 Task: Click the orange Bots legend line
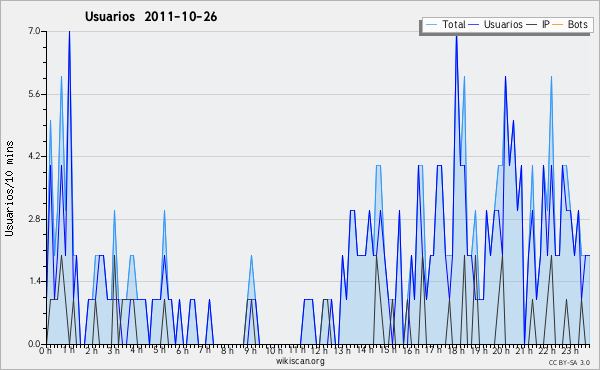click(x=558, y=25)
